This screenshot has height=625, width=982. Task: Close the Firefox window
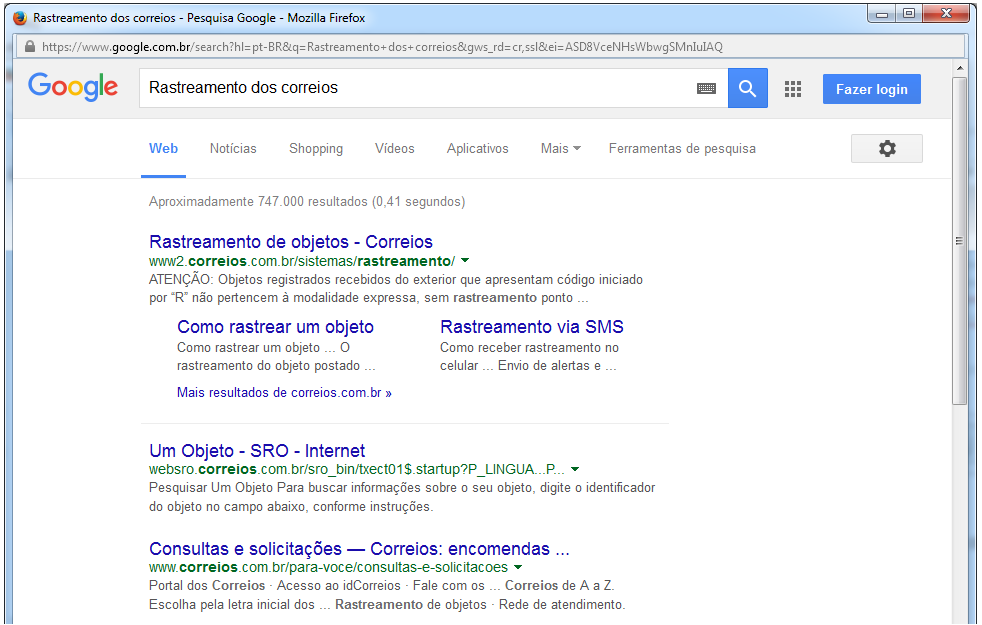947,14
